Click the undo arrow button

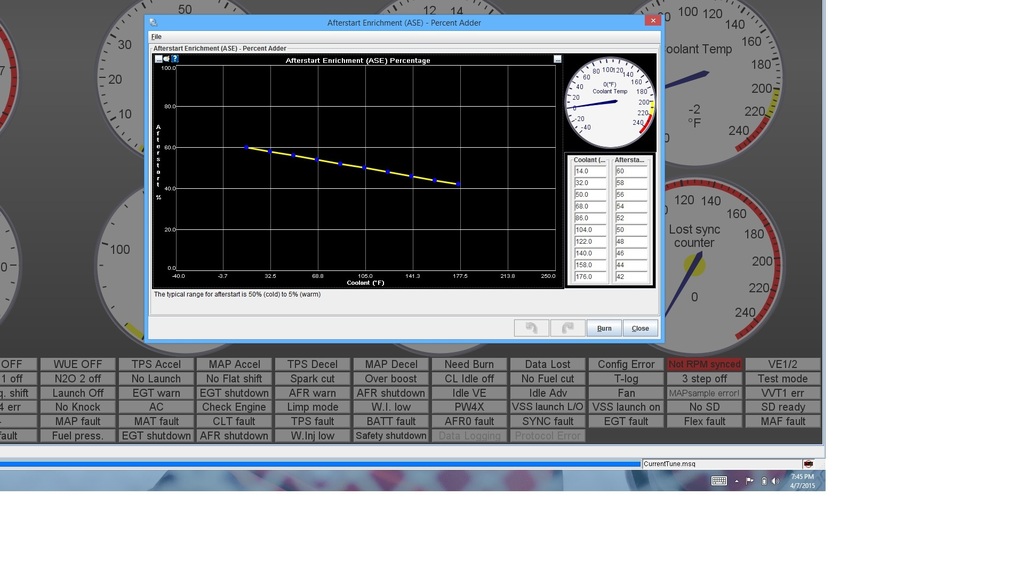pos(531,328)
